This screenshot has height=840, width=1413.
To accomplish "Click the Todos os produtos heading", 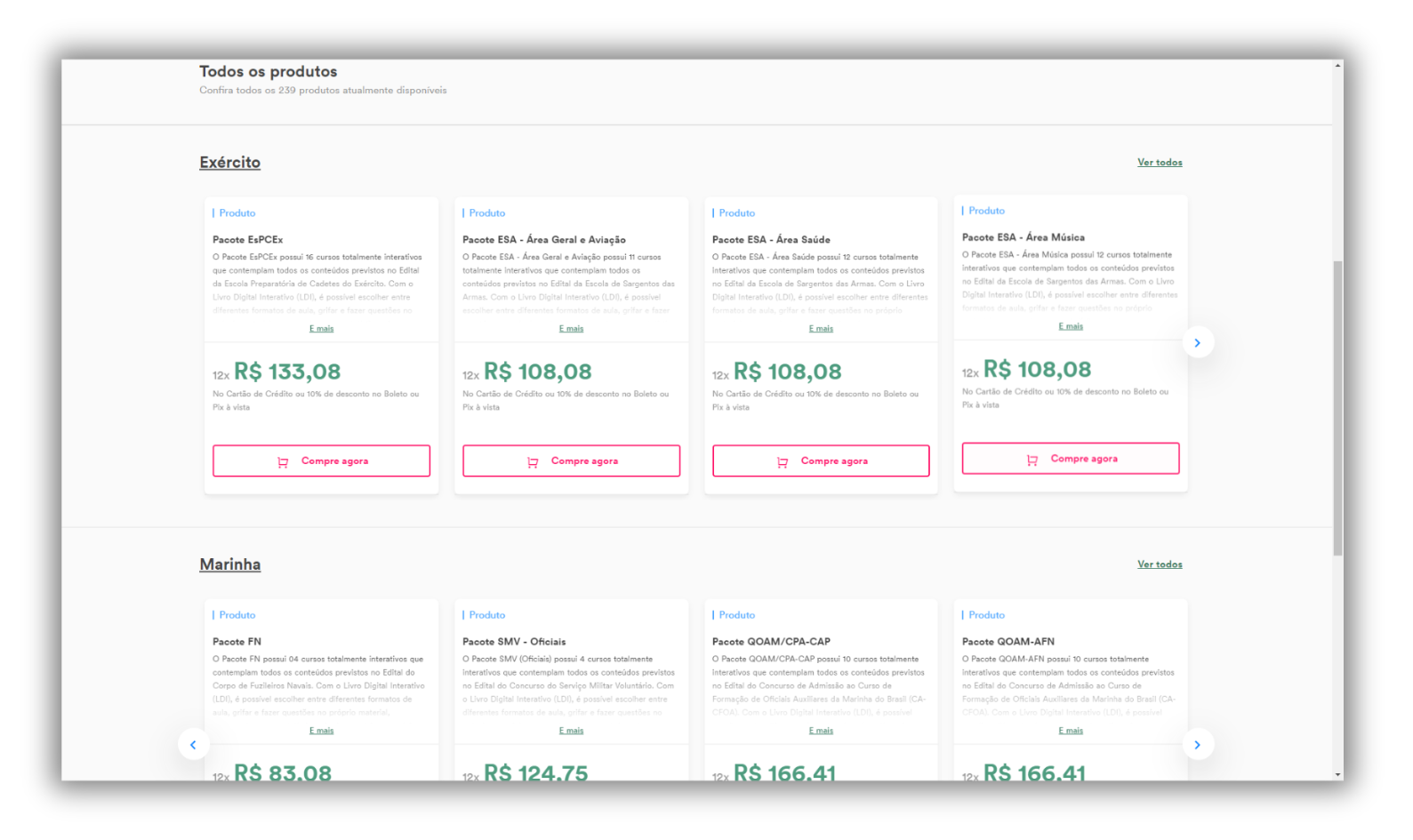I will click(x=269, y=71).
